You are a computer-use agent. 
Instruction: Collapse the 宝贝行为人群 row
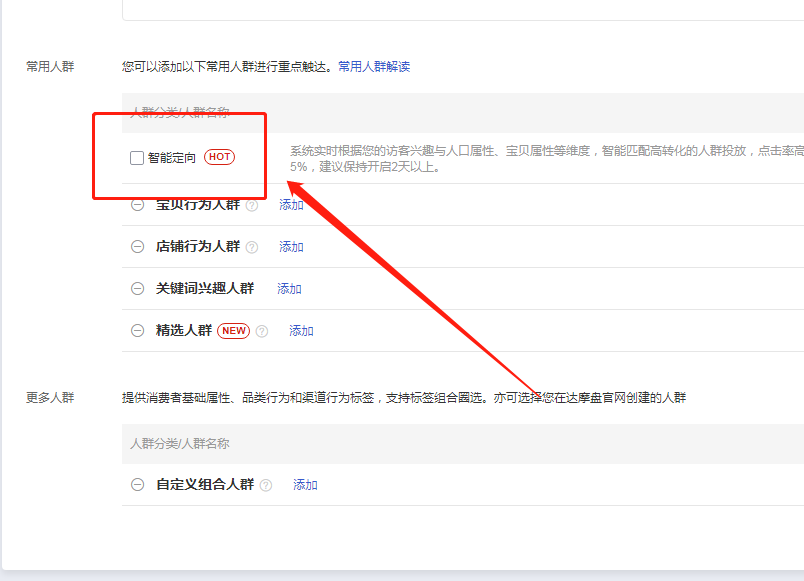pyautogui.click(x=137, y=205)
